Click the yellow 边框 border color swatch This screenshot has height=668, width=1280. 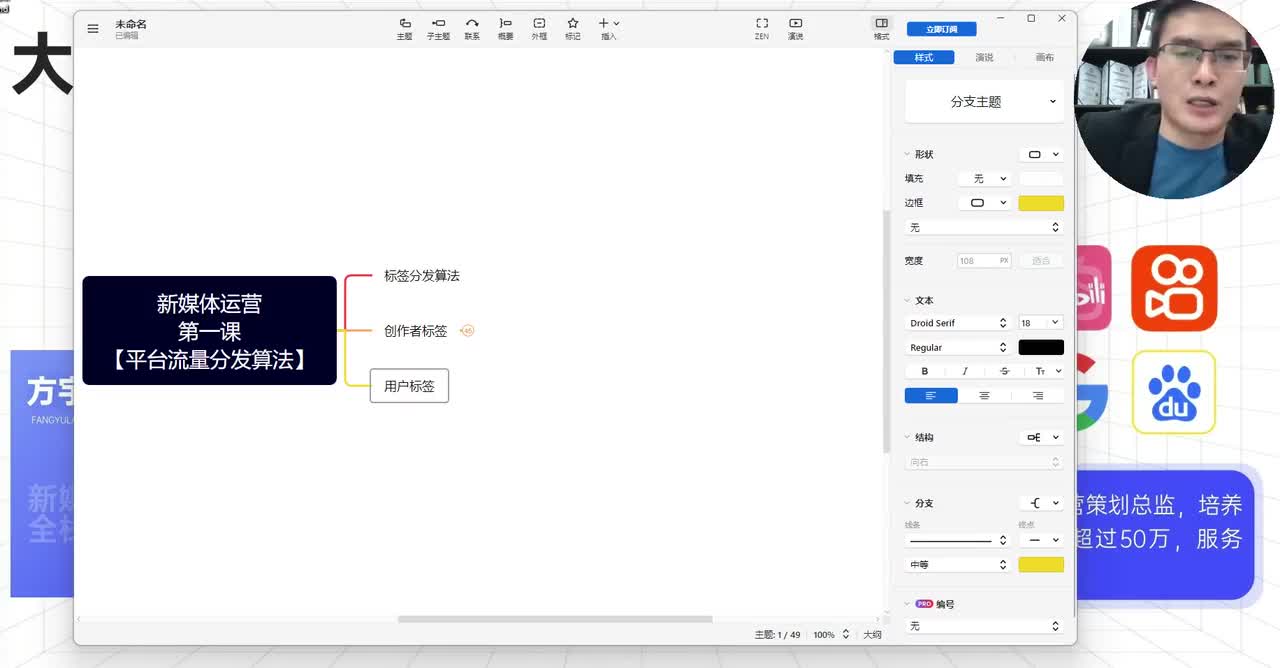[x=1041, y=202]
